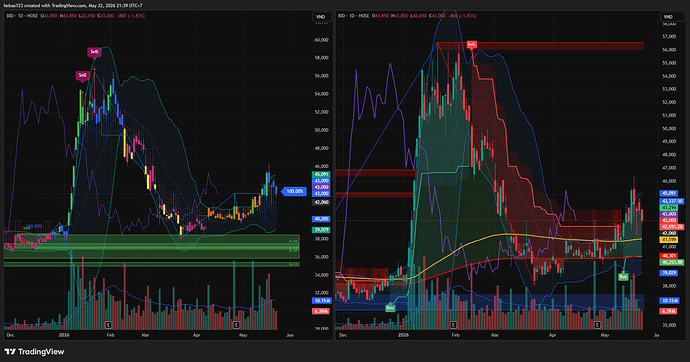Click the 'created with TradingView.com' header text
Viewport: 690px width, 362px height.
(54, 6)
